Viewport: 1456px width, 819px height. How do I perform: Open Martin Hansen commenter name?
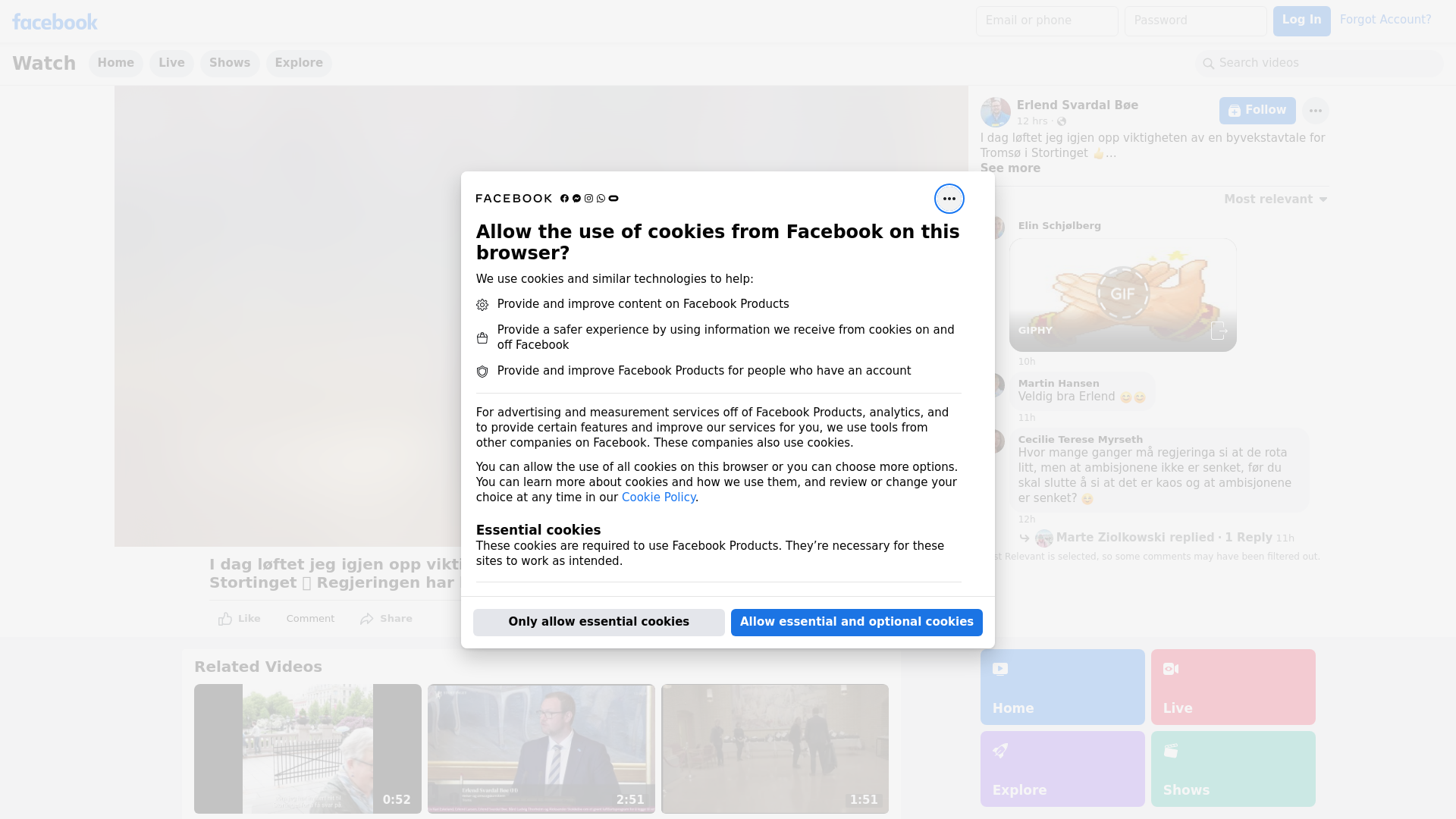(x=1058, y=384)
